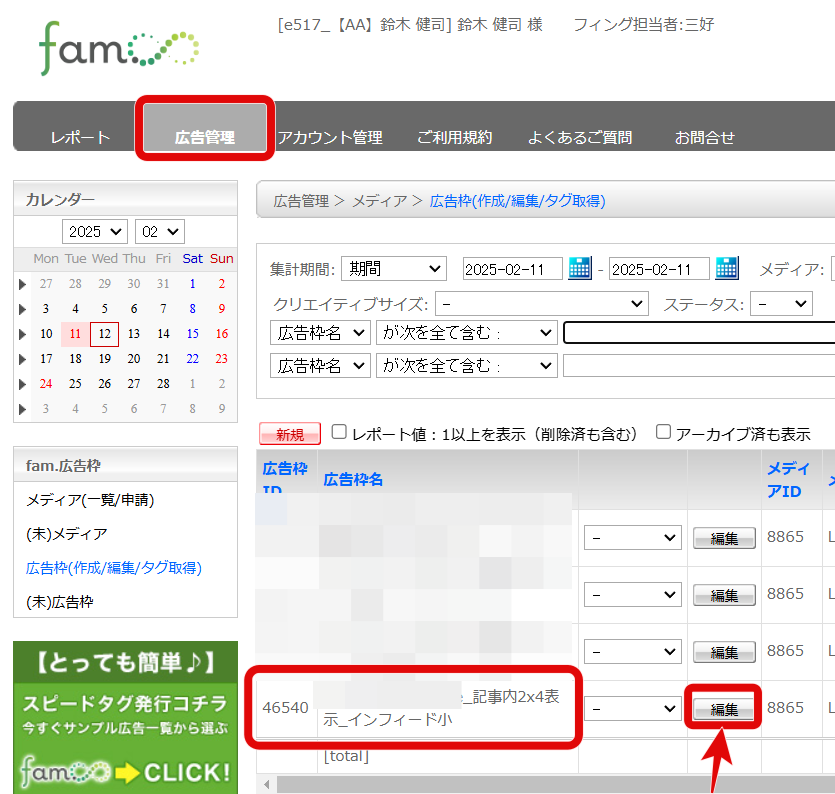835x794 pixels.
Task: Expand the calendar week row starting 10
Action: click(22, 334)
